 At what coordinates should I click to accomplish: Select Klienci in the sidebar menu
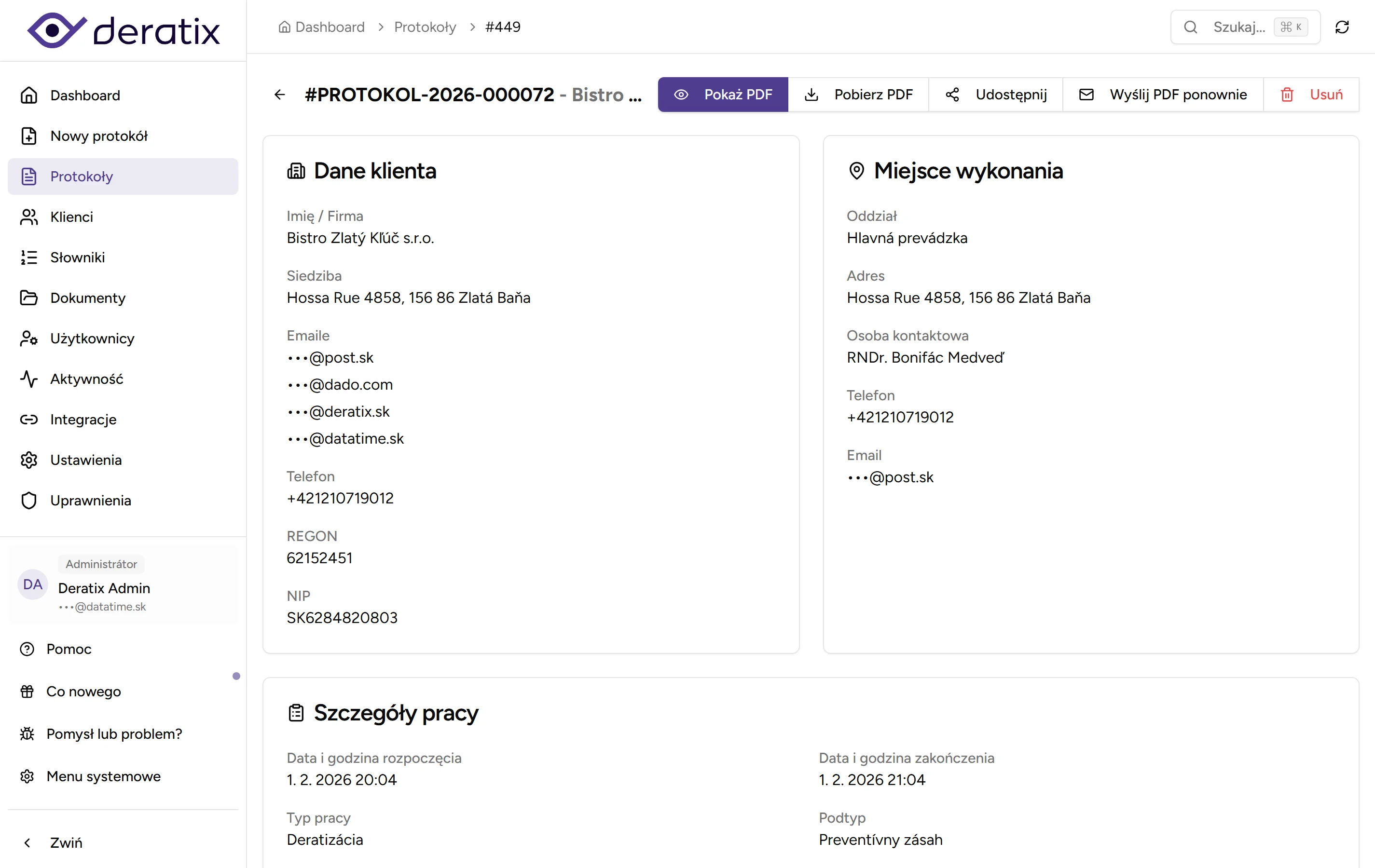coord(71,217)
